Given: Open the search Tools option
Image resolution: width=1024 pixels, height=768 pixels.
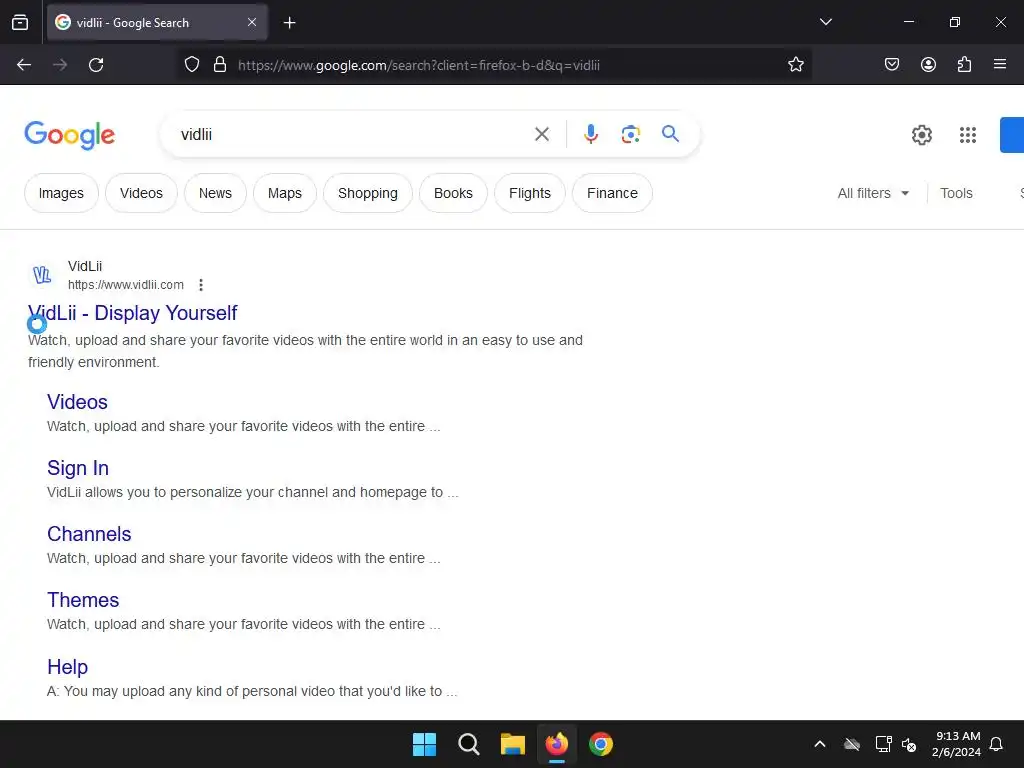Looking at the screenshot, I should click(x=956, y=193).
